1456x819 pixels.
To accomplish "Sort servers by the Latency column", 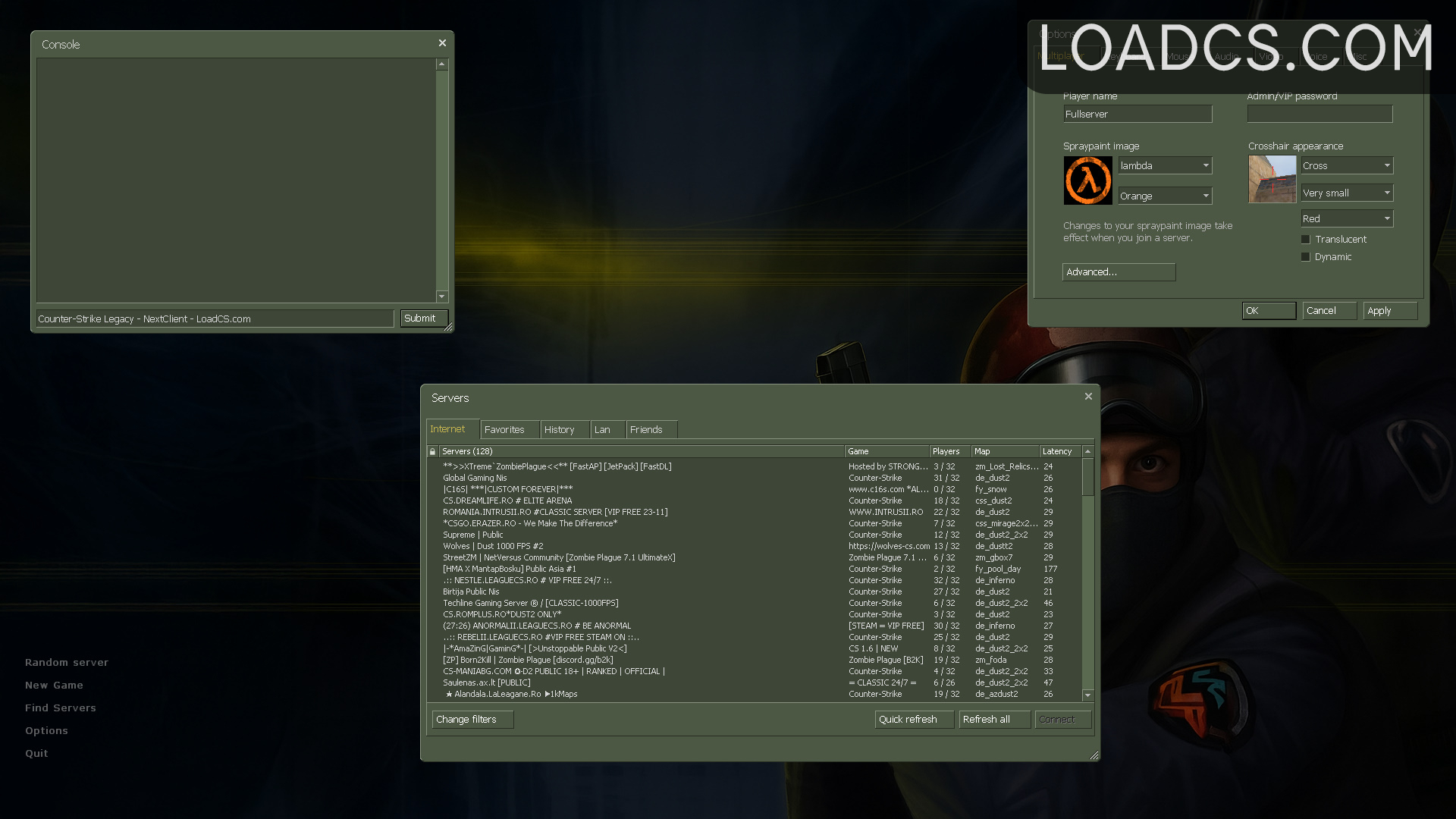I will 1059,450.
